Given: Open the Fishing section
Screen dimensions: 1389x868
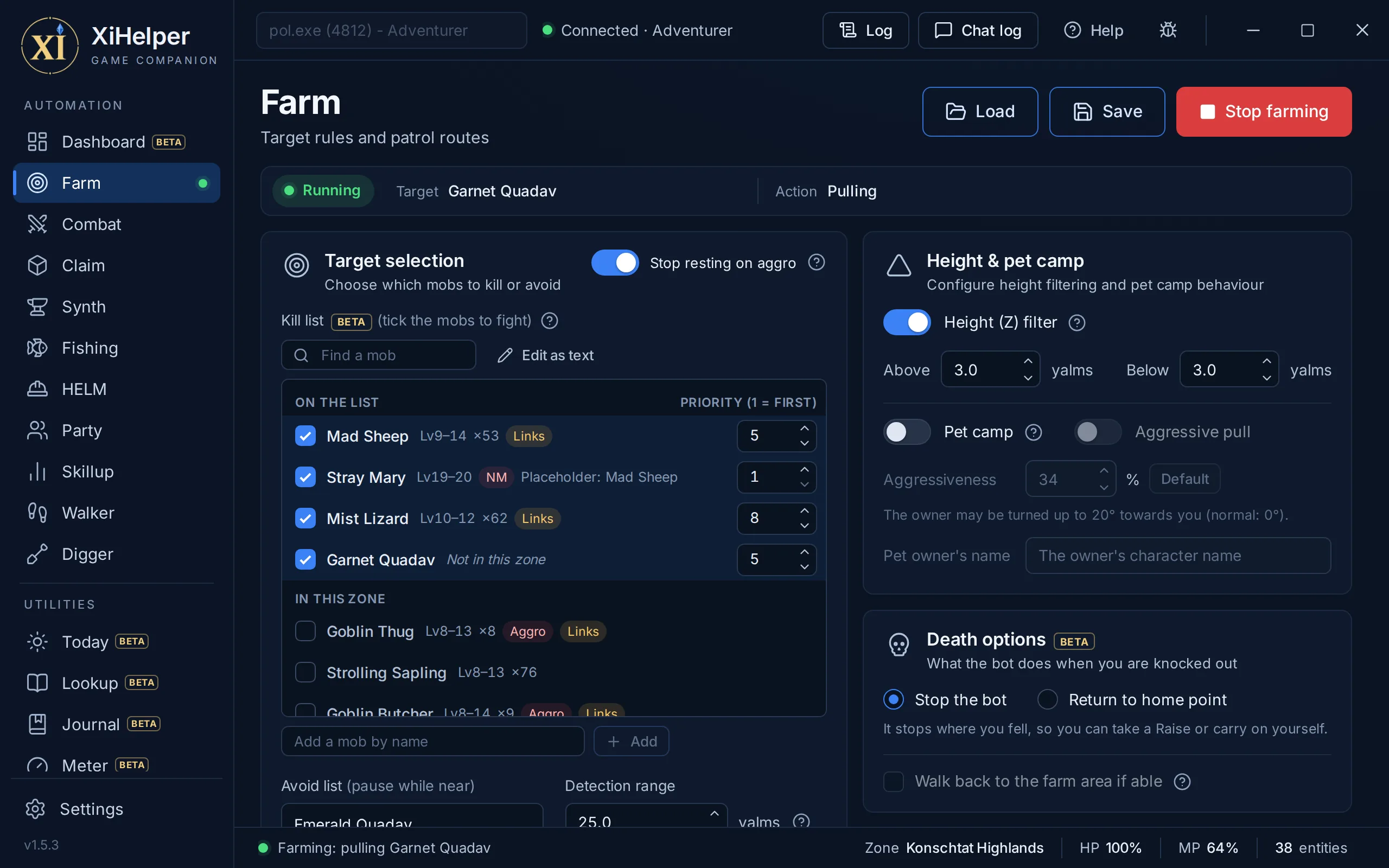Looking at the screenshot, I should point(117,348).
